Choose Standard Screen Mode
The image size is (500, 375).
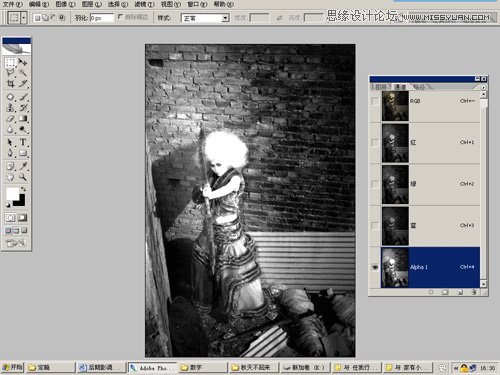click(8, 230)
